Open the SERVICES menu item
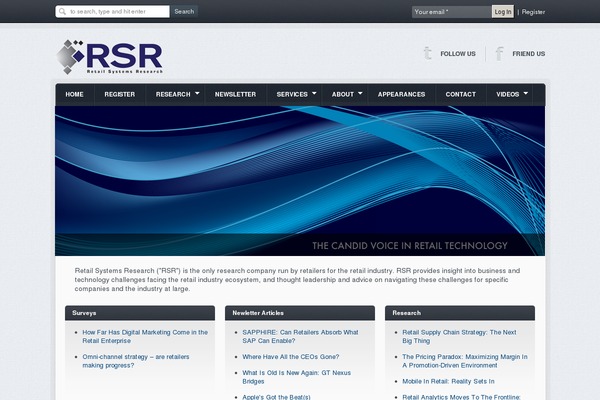 coord(292,95)
